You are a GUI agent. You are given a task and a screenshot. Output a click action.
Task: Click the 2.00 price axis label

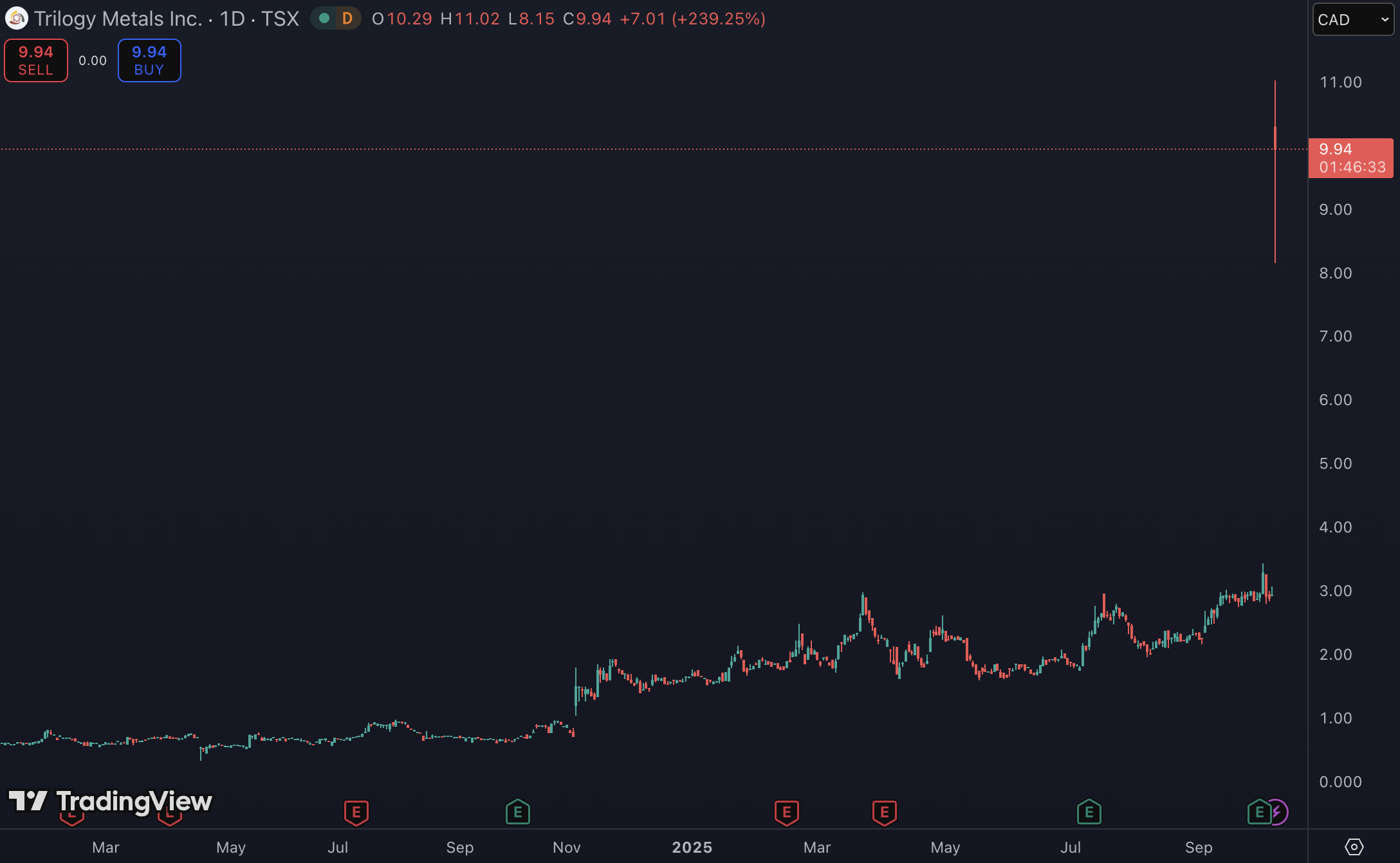coord(1336,655)
